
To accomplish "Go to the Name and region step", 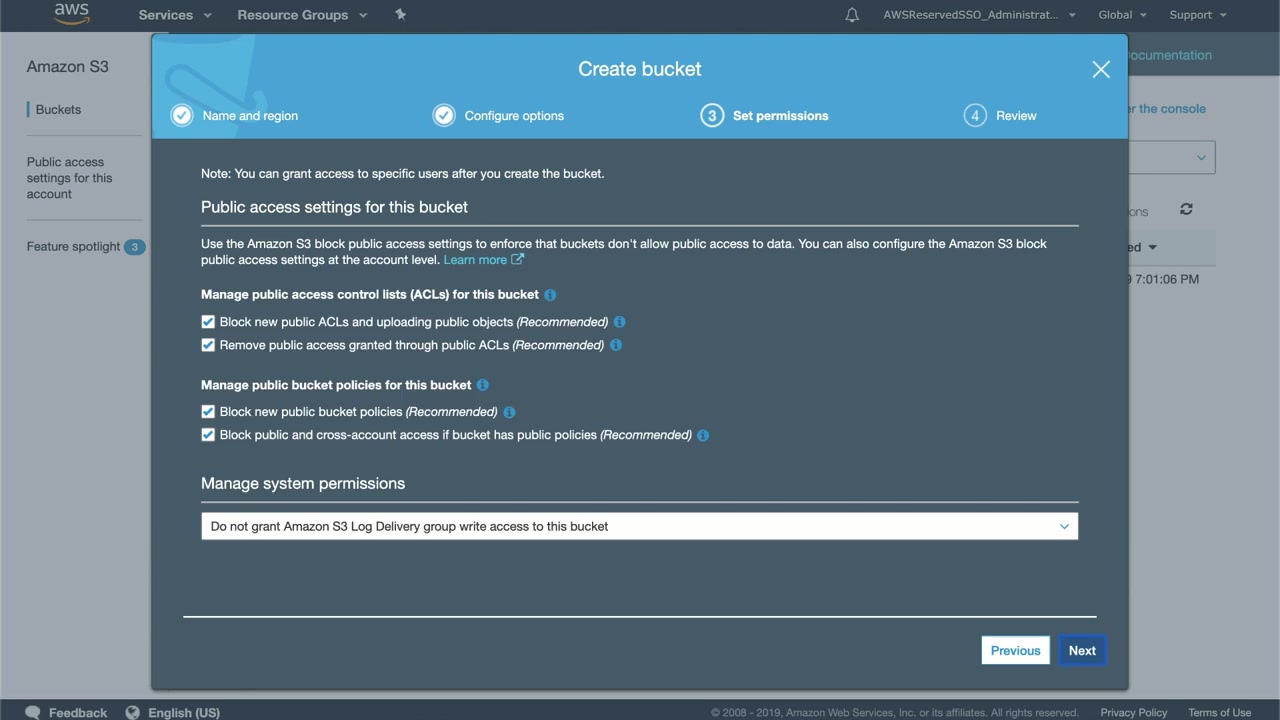I will 250,116.
